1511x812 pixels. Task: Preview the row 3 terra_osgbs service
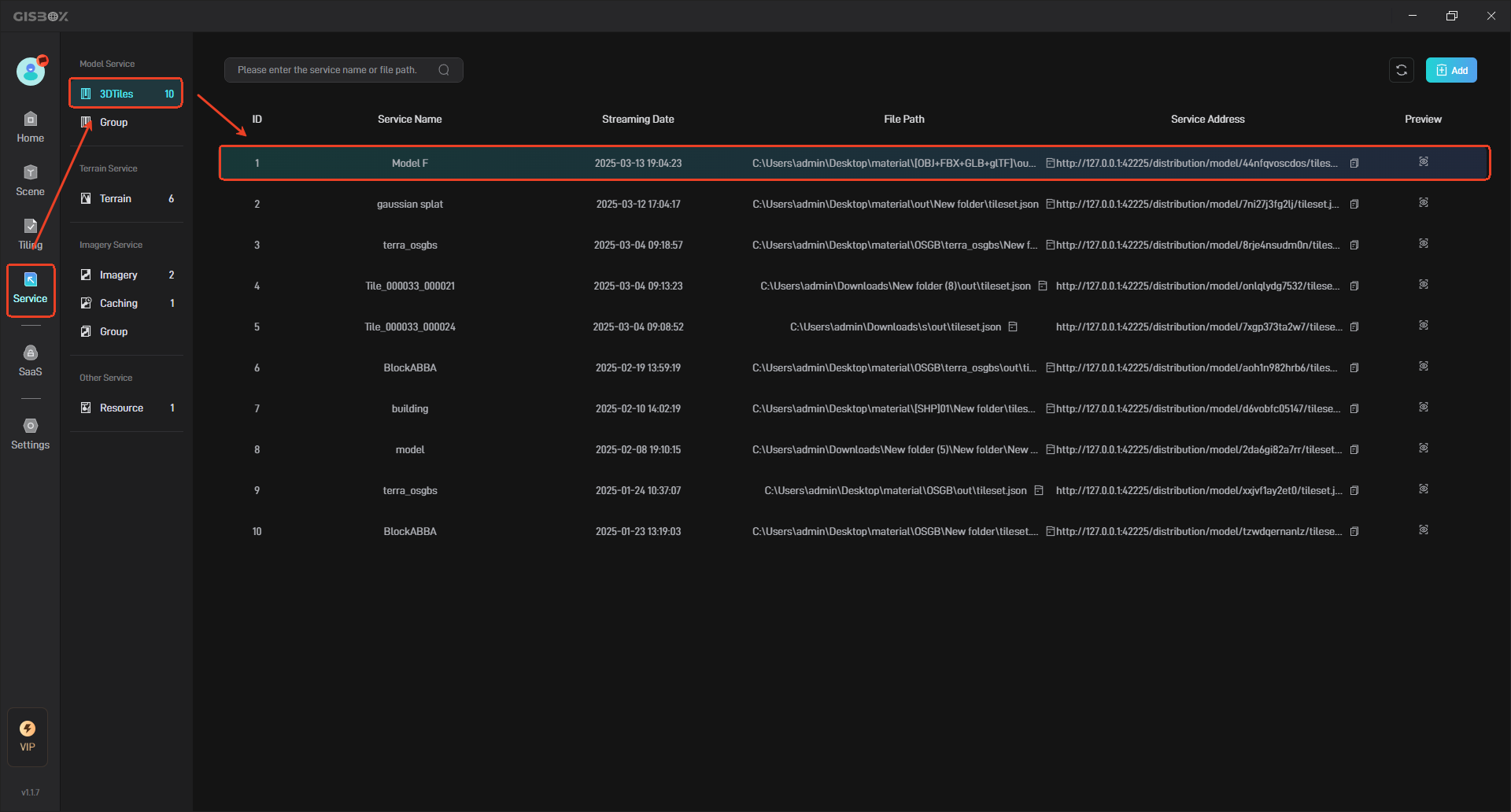click(x=1424, y=243)
